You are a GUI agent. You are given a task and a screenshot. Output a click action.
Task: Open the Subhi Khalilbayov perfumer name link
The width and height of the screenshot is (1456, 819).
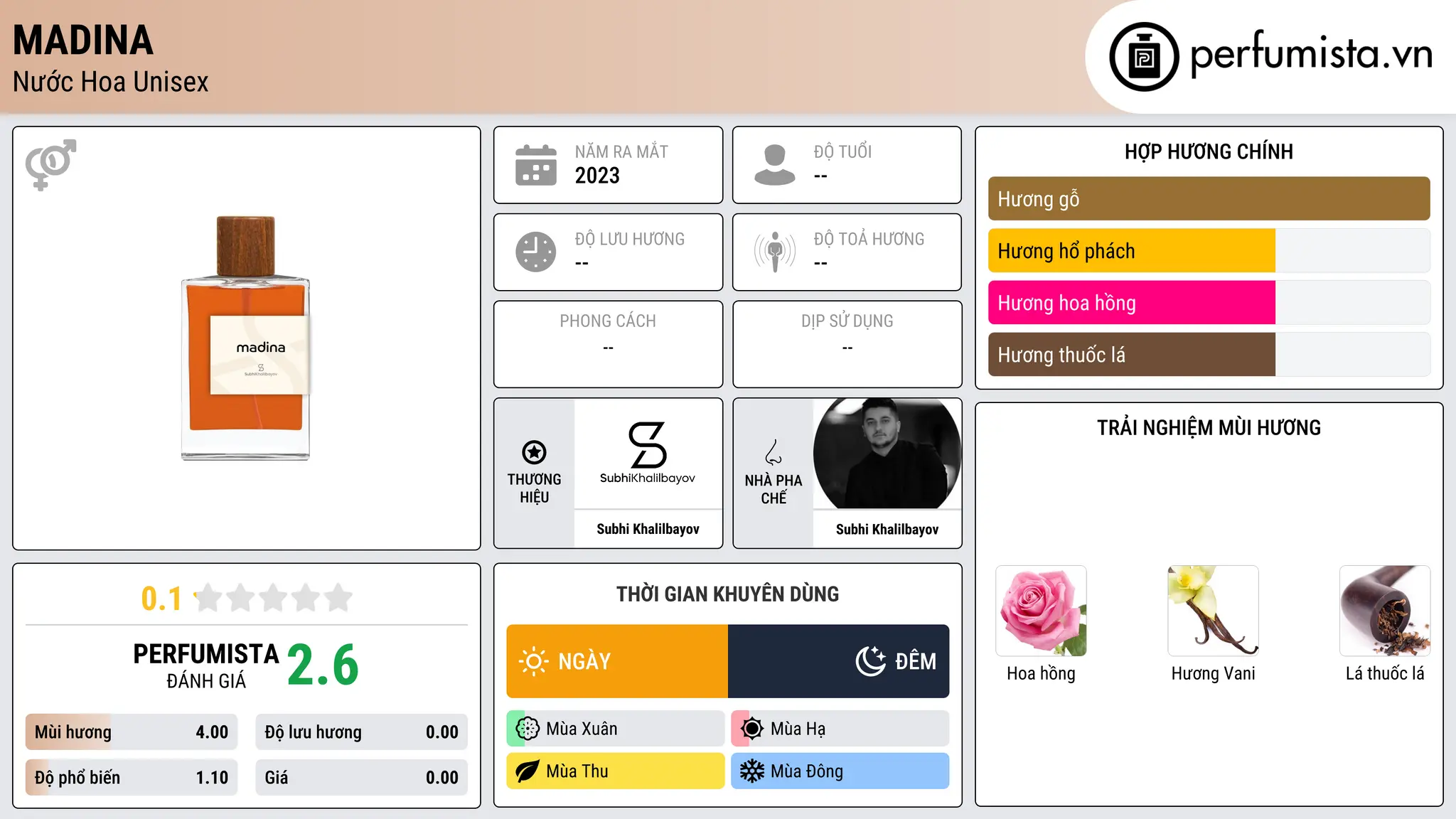[887, 530]
